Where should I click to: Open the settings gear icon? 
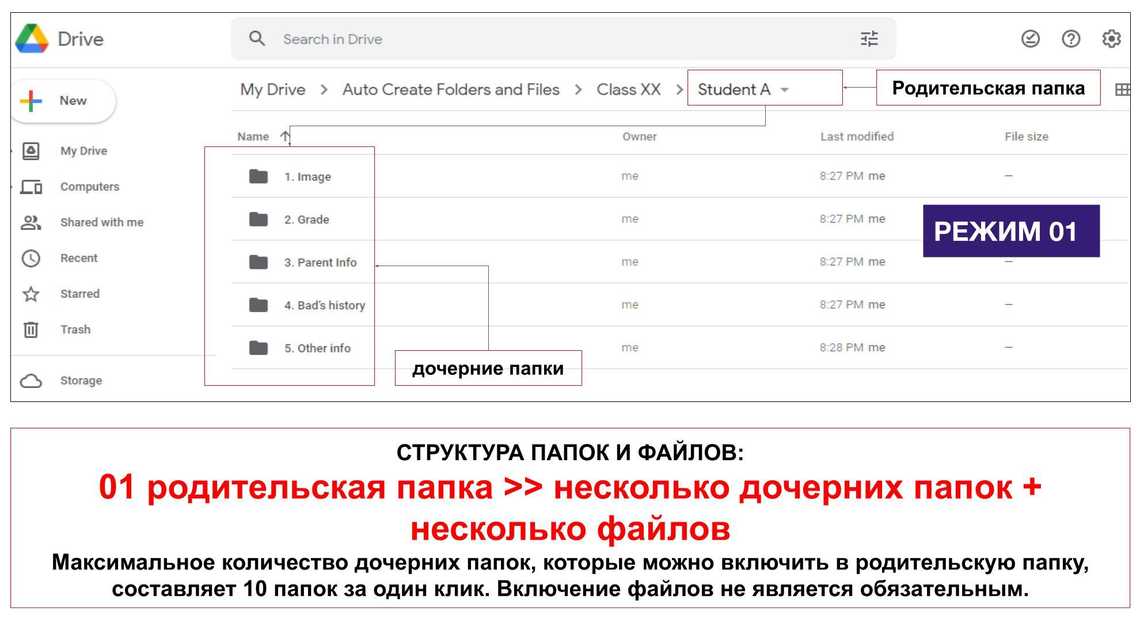pyautogui.click(x=1111, y=39)
